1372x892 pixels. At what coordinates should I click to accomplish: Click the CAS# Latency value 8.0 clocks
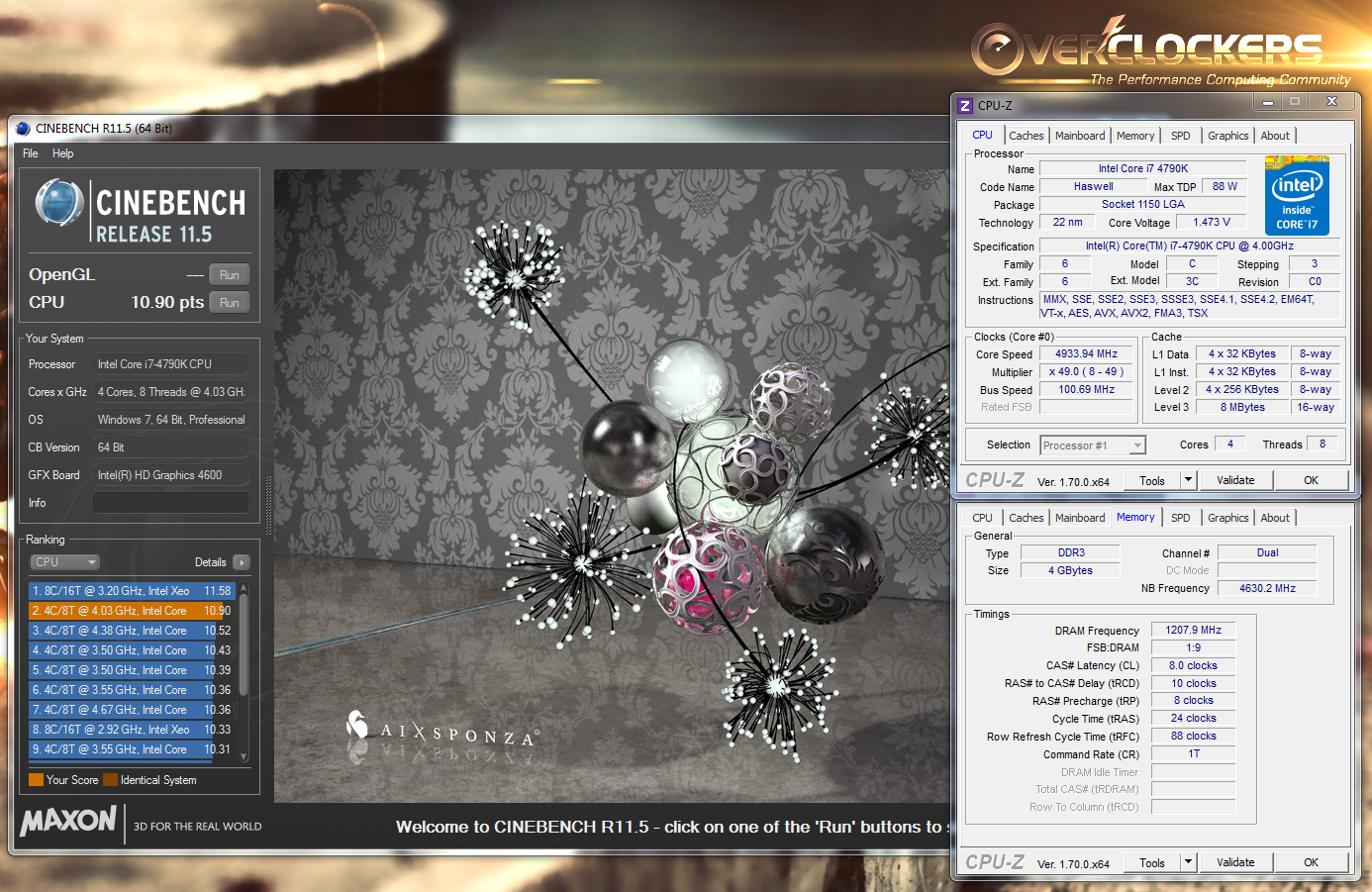pos(1193,665)
